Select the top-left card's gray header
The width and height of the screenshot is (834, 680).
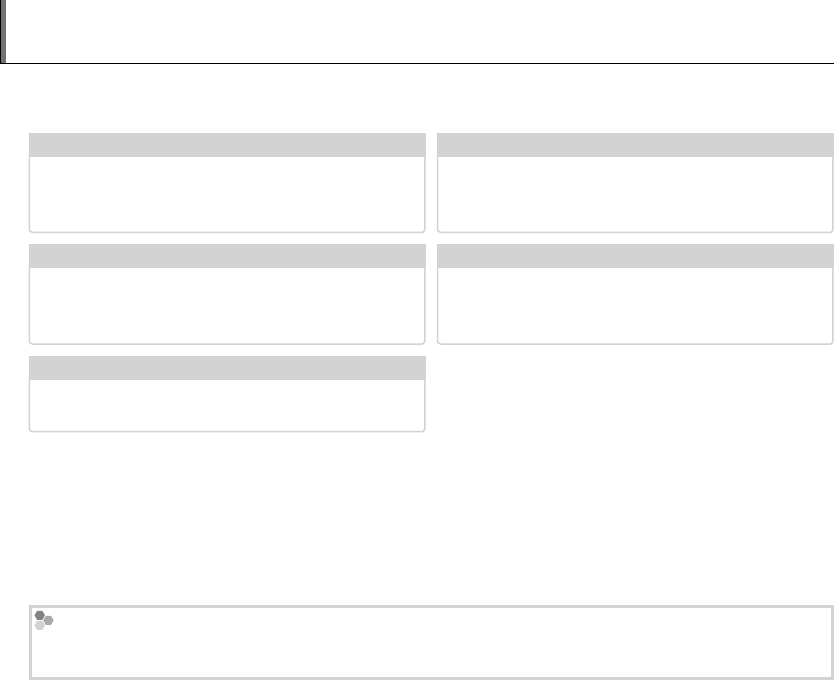(x=227, y=144)
